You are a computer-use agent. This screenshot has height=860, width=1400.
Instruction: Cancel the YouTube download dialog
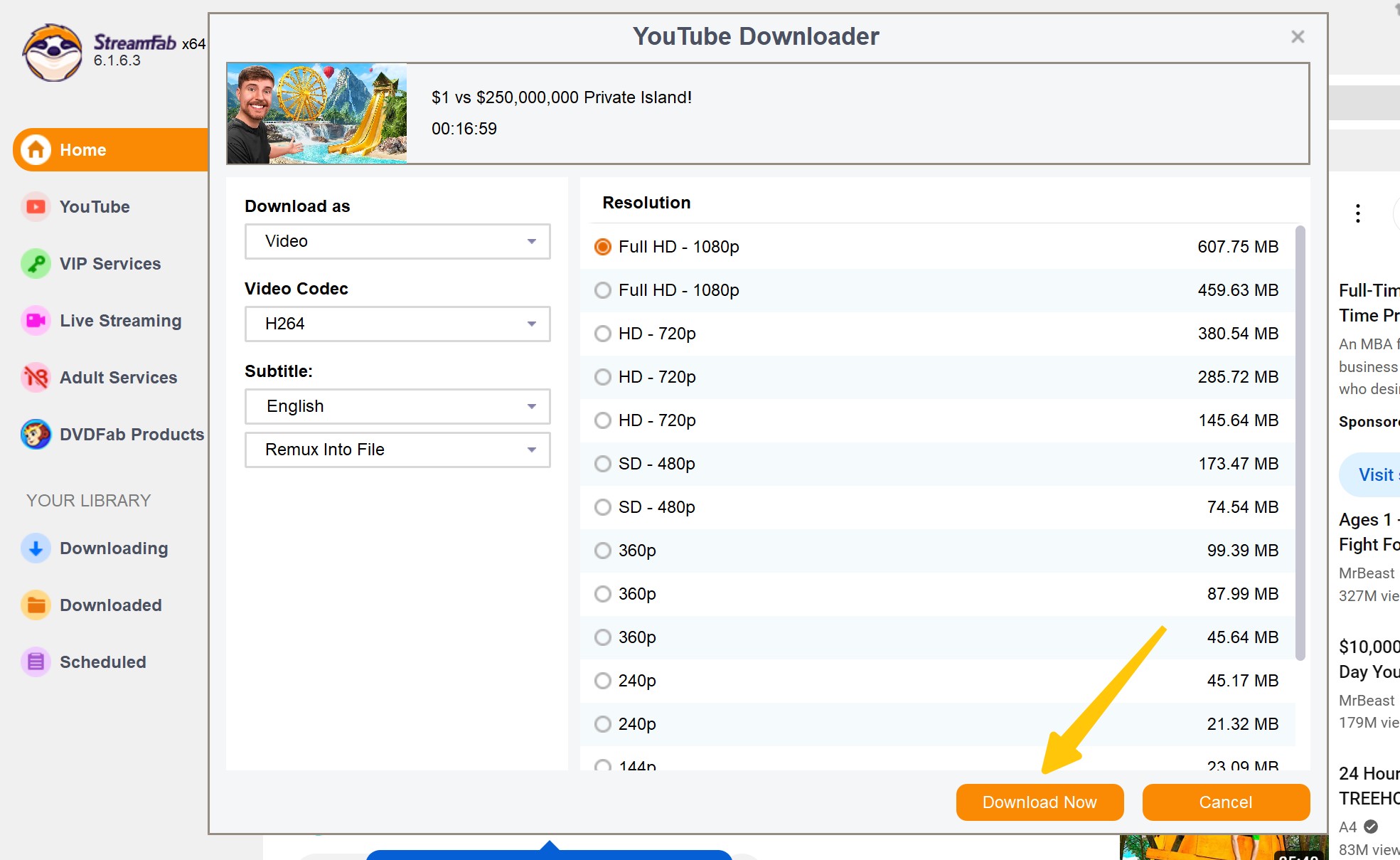(1225, 802)
